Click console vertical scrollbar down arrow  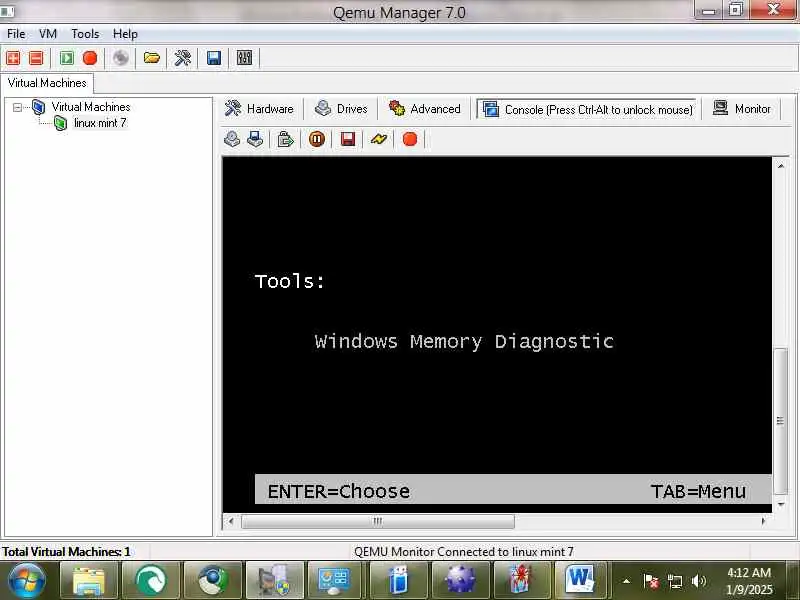pyautogui.click(x=781, y=505)
